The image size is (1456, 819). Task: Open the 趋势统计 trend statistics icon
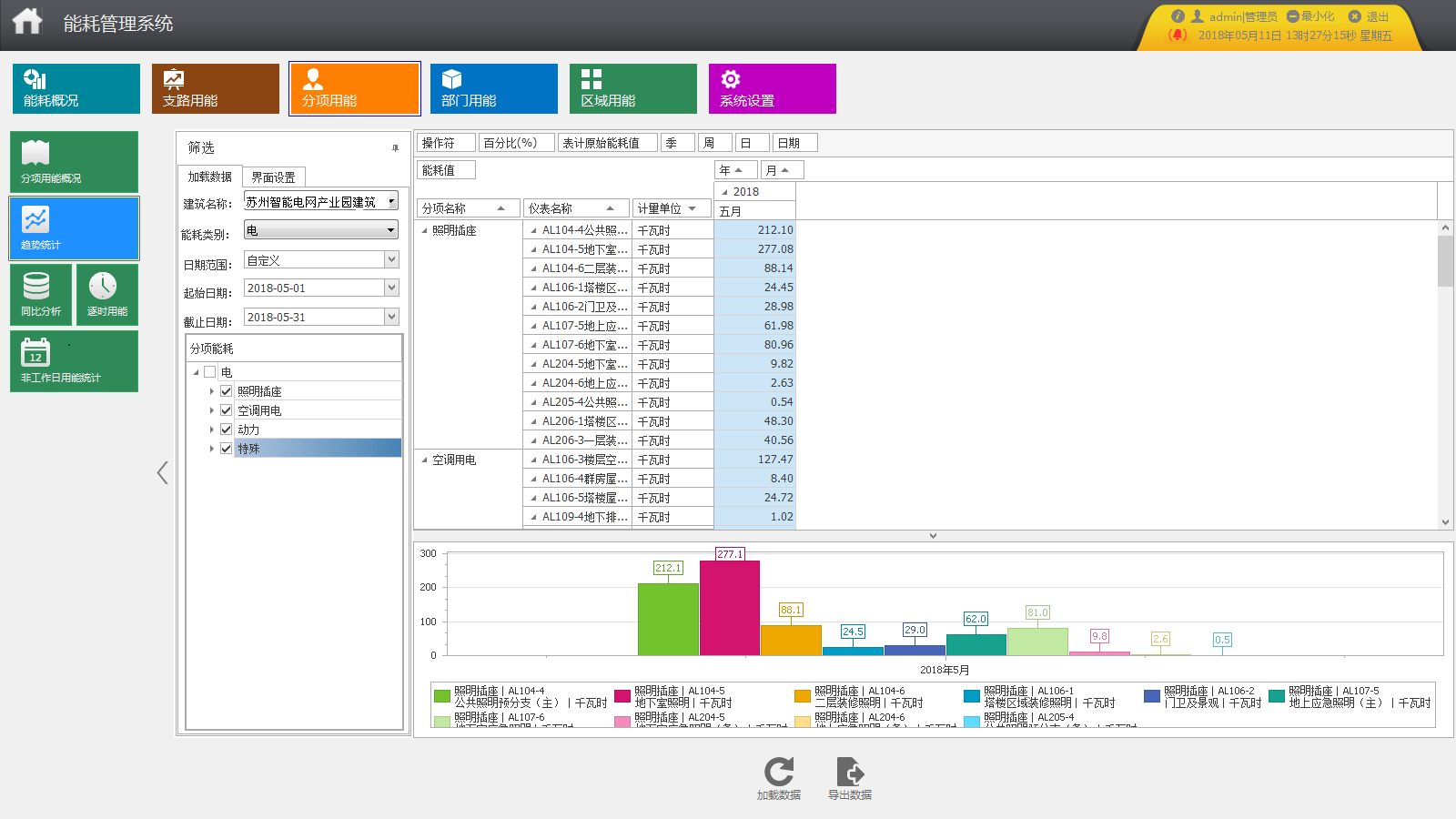tap(36, 220)
